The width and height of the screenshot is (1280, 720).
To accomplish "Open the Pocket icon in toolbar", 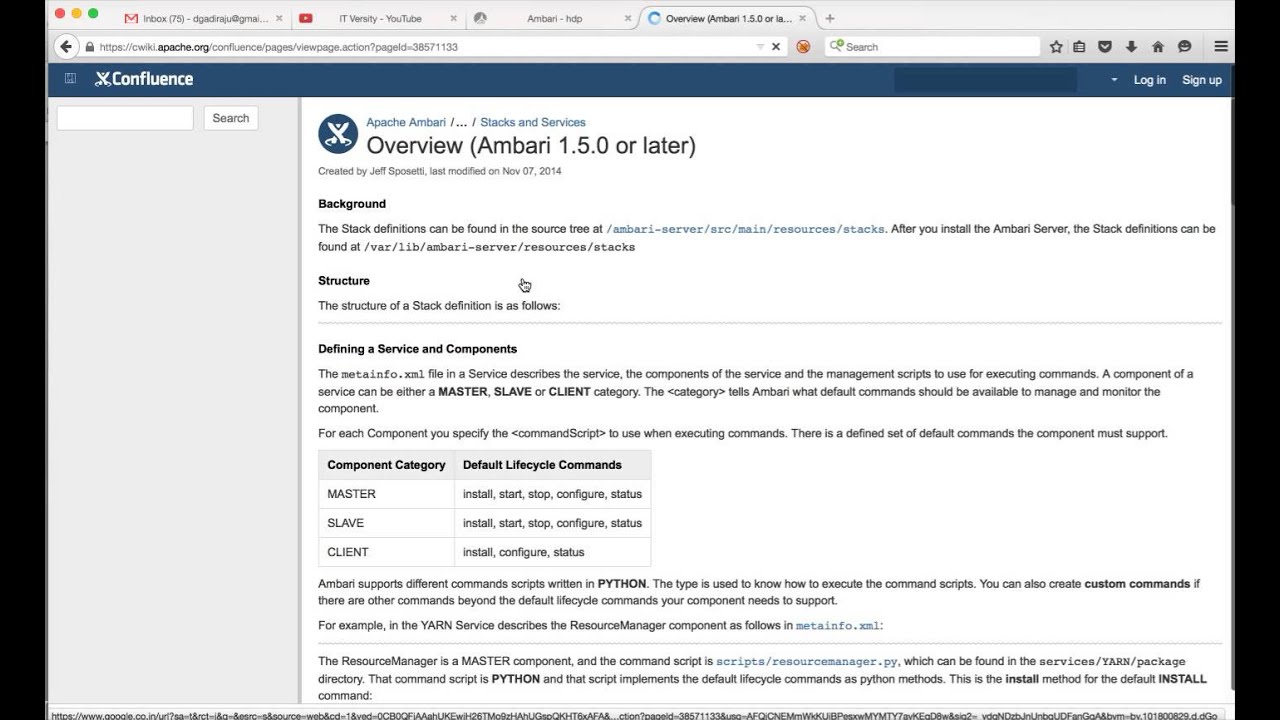I will coord(1105,46).
